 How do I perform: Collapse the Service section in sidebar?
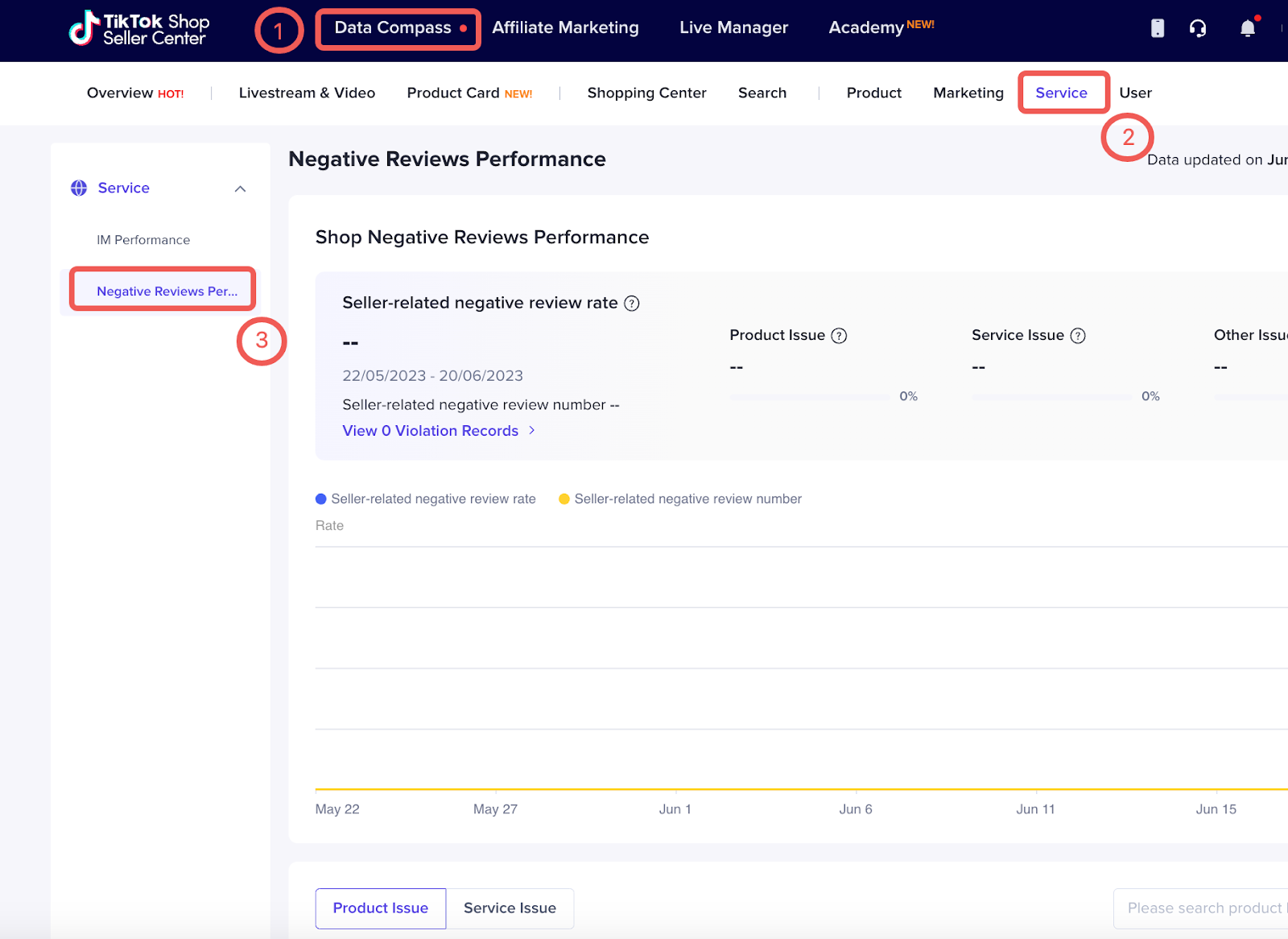pos(240,188)
